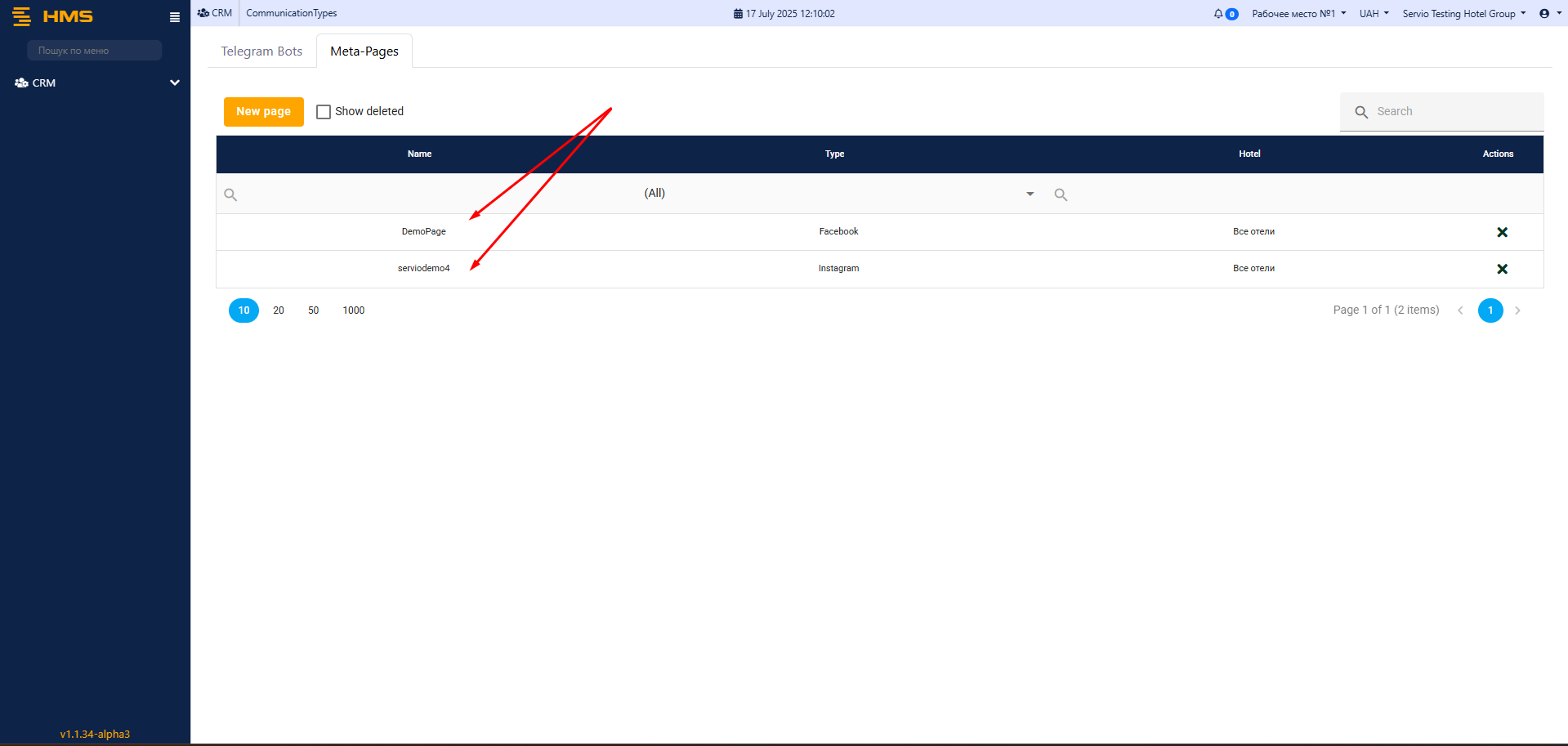
Task: Toggle the sidebar hamburger menu icon
Action: [174, 17]
